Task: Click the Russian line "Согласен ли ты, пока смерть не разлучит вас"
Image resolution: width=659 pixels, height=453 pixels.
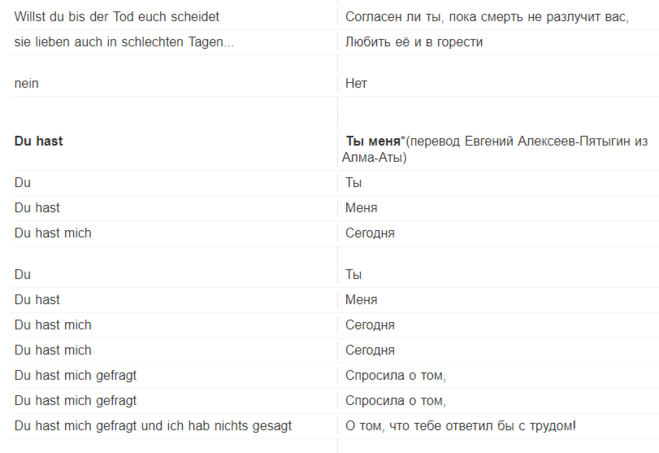Action: point(486,17)
